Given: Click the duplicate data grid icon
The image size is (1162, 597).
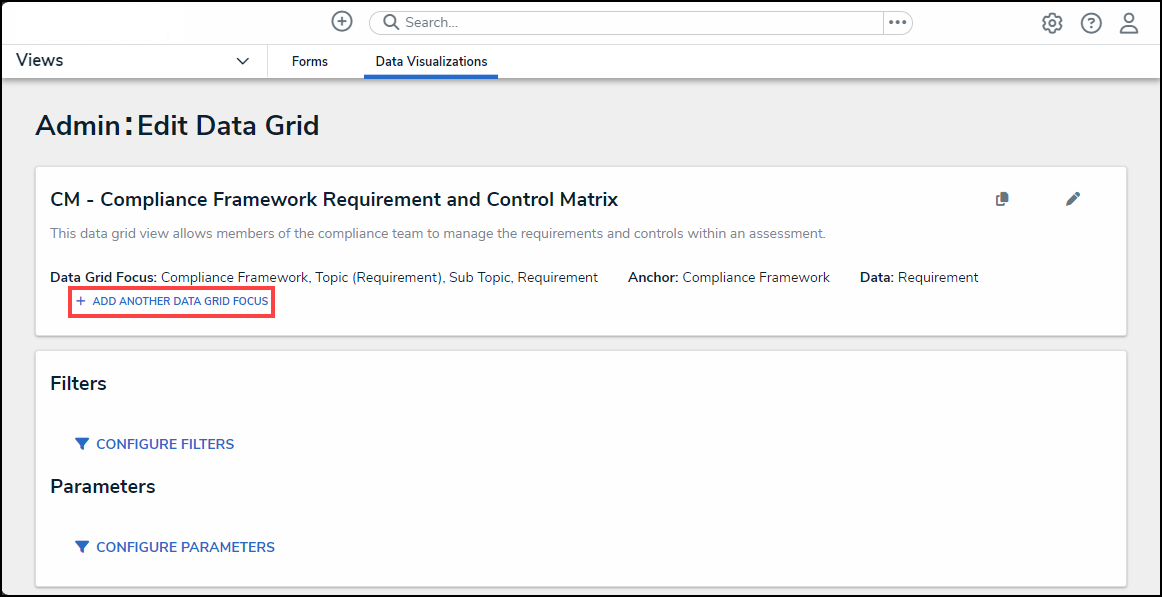Looking at the screenshot, I should click(x=1002, y=199).
